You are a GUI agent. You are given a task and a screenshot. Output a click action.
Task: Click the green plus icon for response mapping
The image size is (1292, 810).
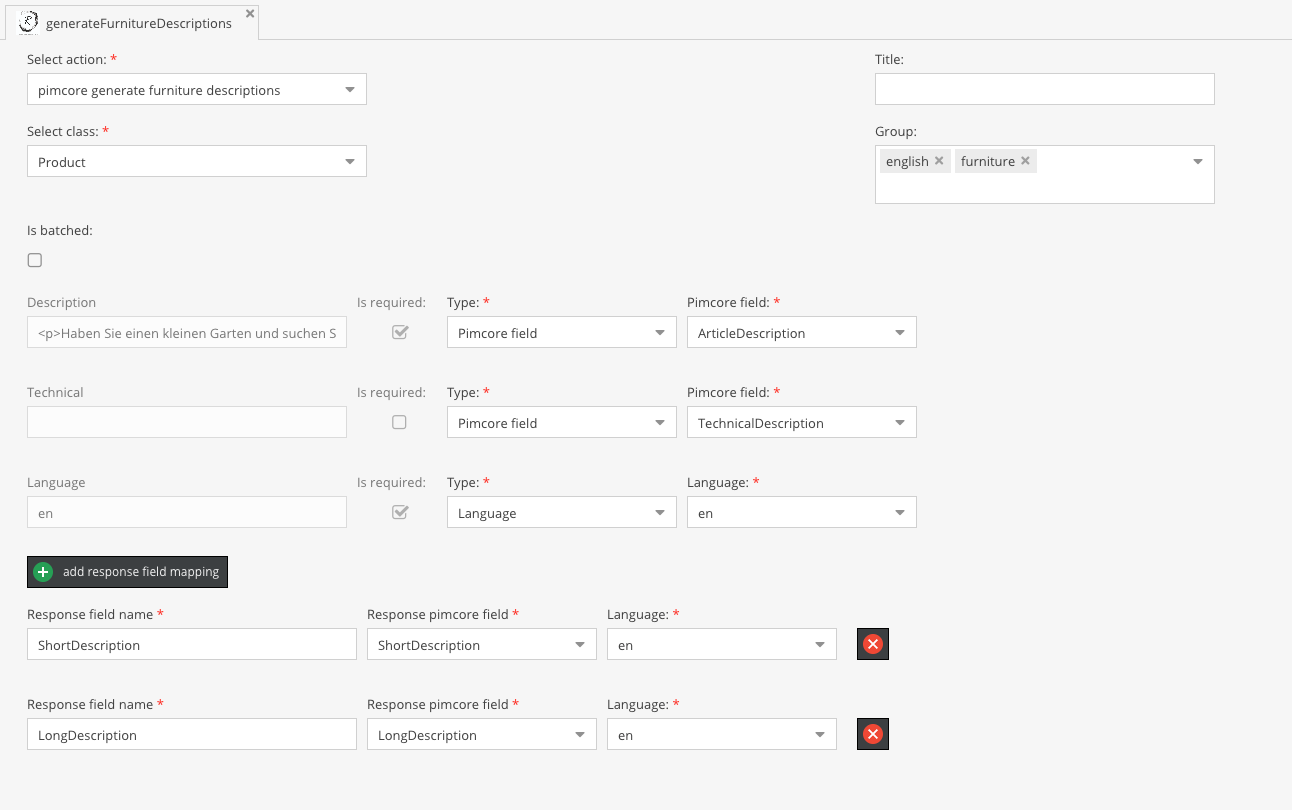pyautogui.click(x=43, y=572)
